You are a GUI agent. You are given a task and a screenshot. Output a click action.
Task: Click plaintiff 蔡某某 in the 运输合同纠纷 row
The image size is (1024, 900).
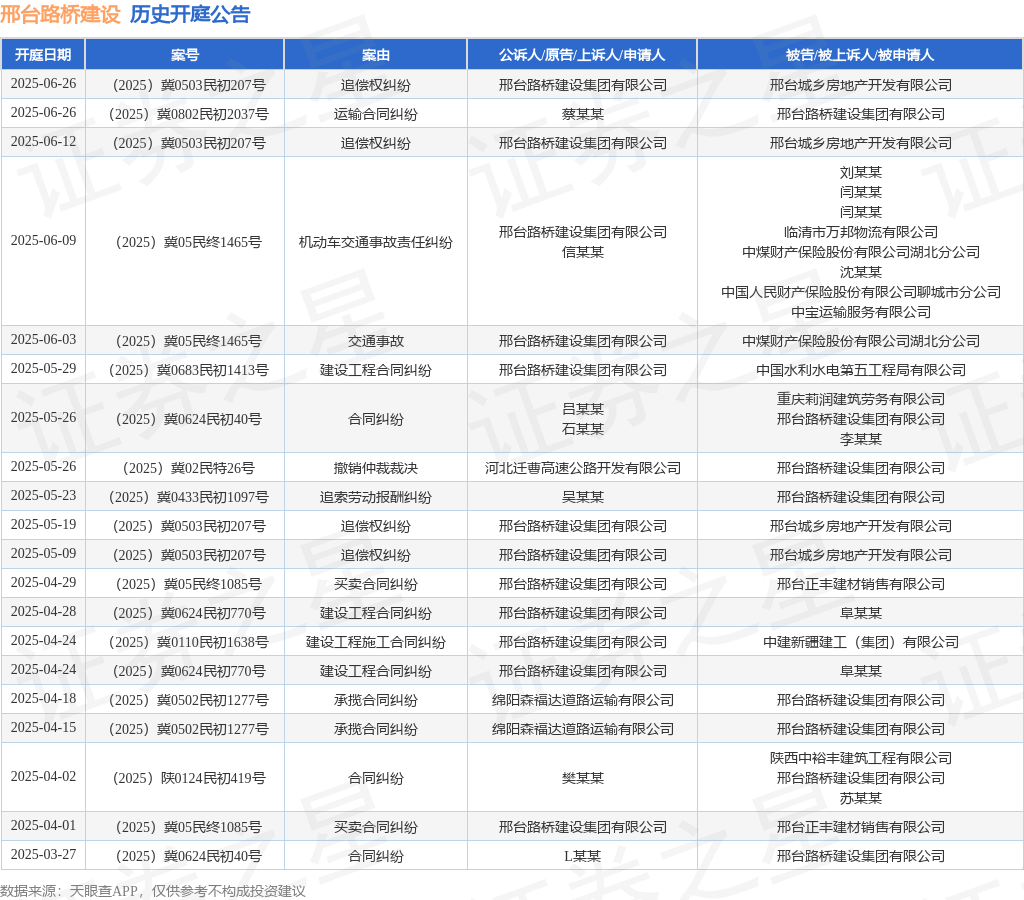click(x=583, y=114)
